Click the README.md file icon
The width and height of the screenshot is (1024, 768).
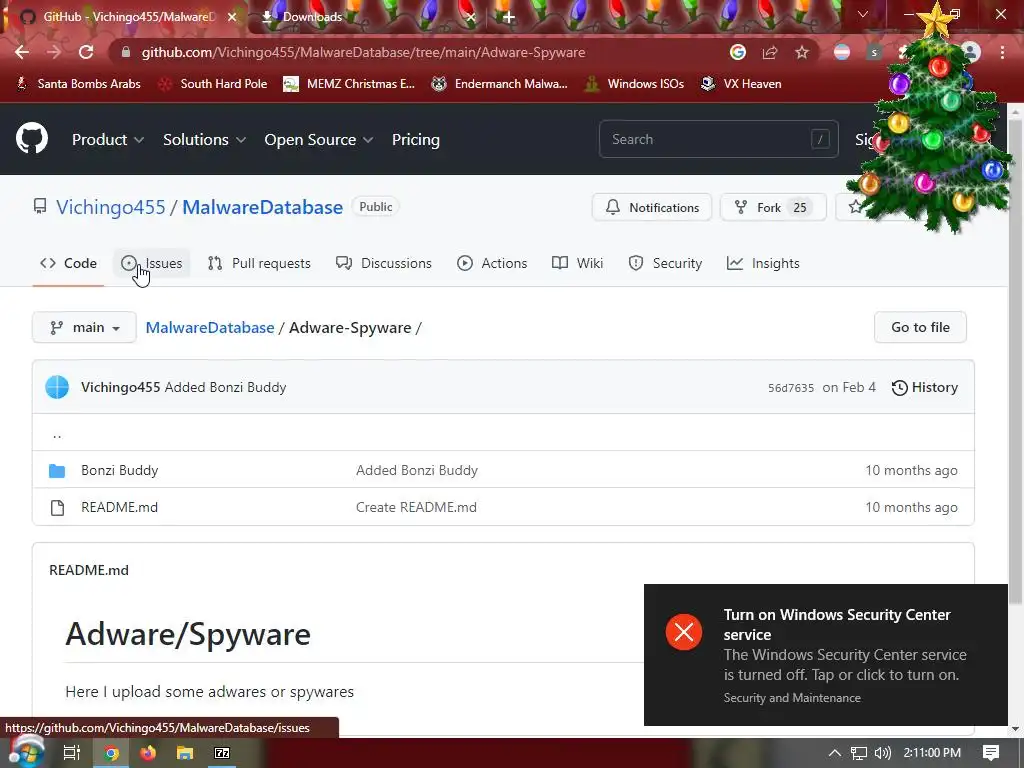point(57,507)
